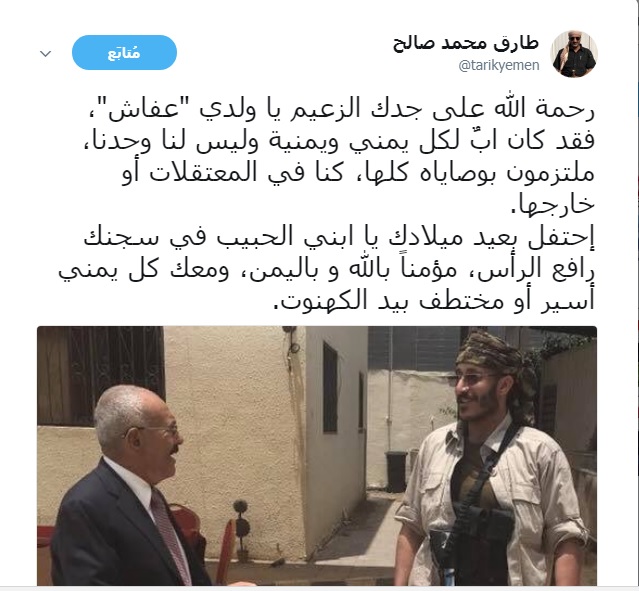Click the display name طارق محمد صالح
The image size is (639, 591).
click(x=466, y=44)
